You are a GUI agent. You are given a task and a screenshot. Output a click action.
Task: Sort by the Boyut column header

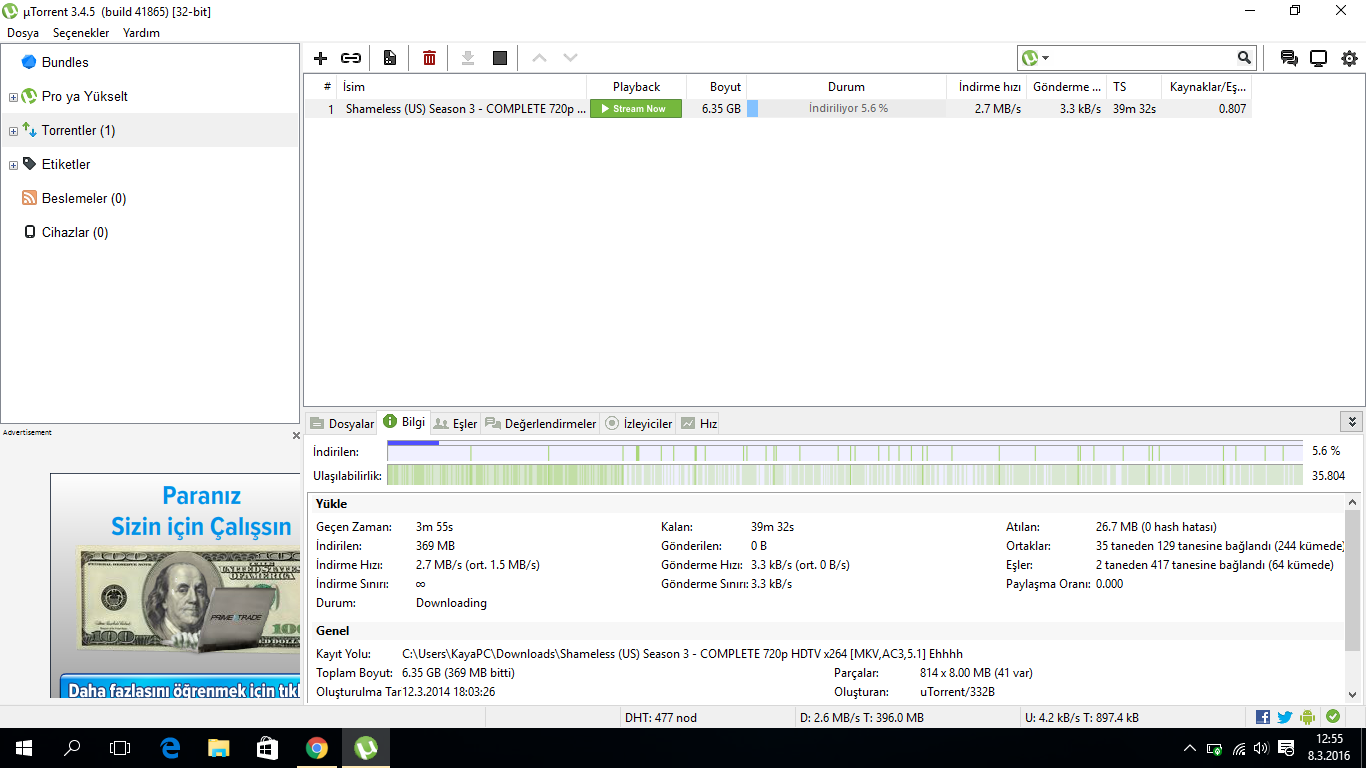(x=716, y=87)
